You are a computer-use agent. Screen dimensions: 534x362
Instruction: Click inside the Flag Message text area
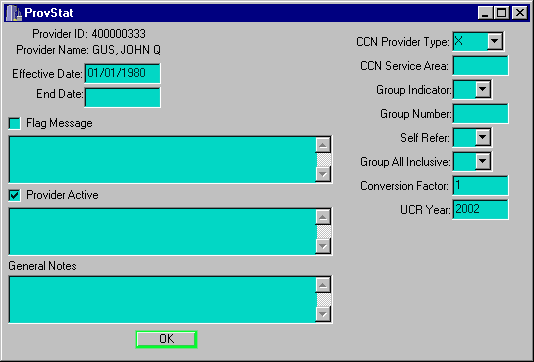pos(162,159)
